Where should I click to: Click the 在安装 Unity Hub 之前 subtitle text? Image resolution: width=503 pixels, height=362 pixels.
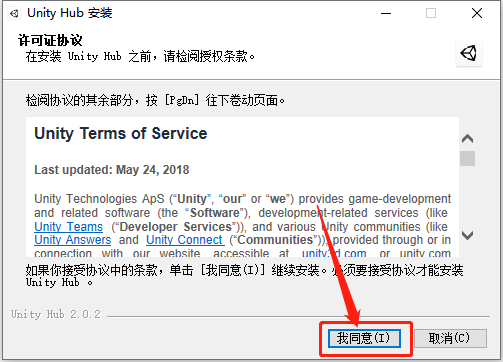click(x=140, y=56)
